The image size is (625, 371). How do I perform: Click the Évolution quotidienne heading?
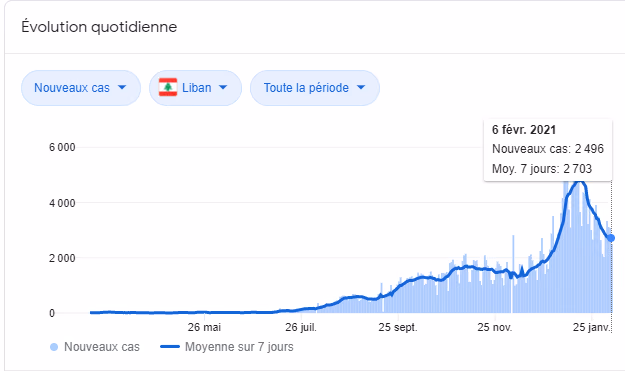[x=99, y=27]
